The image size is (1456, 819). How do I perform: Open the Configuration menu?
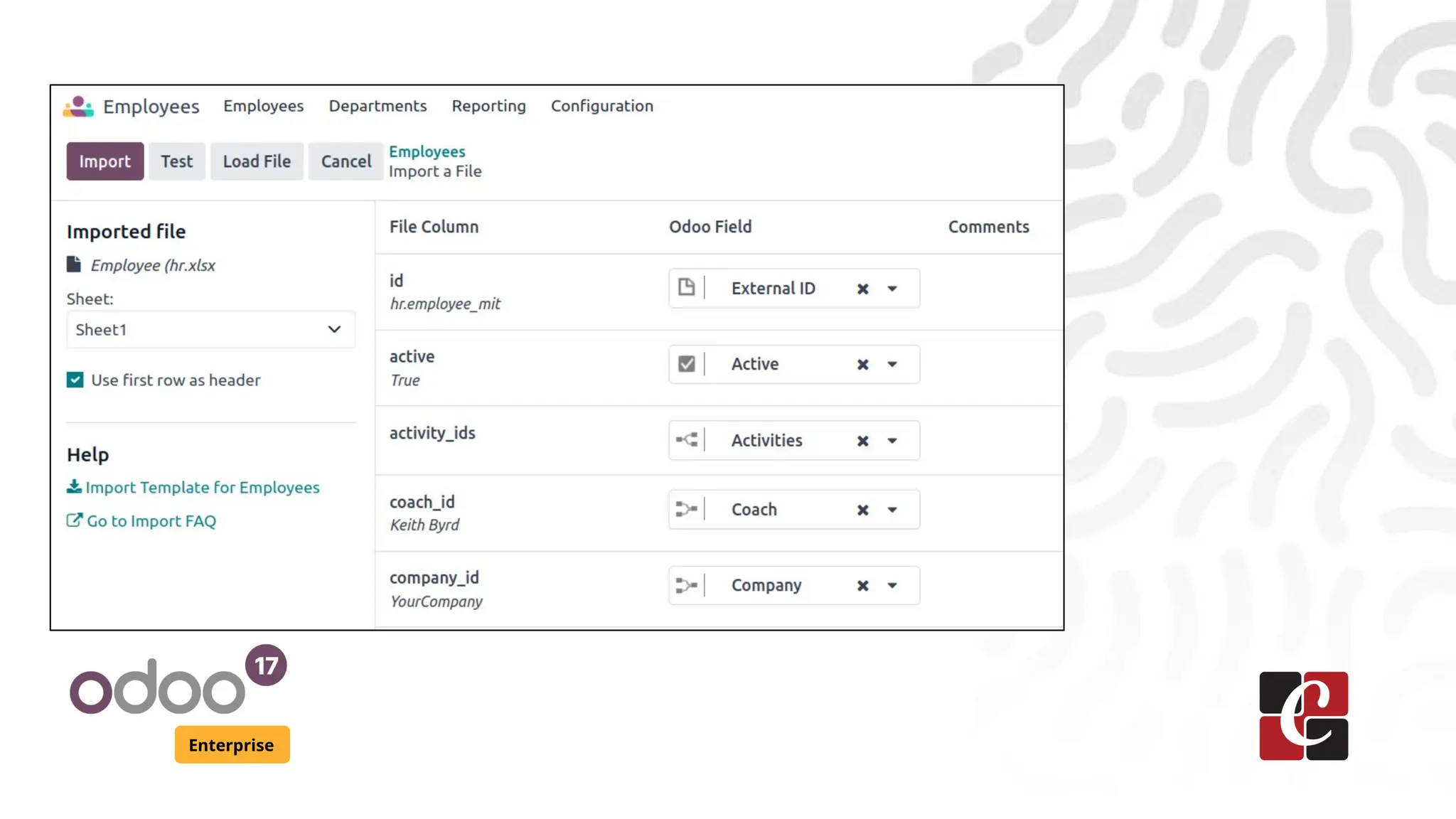pyautogui.click(x=601, y=106)
